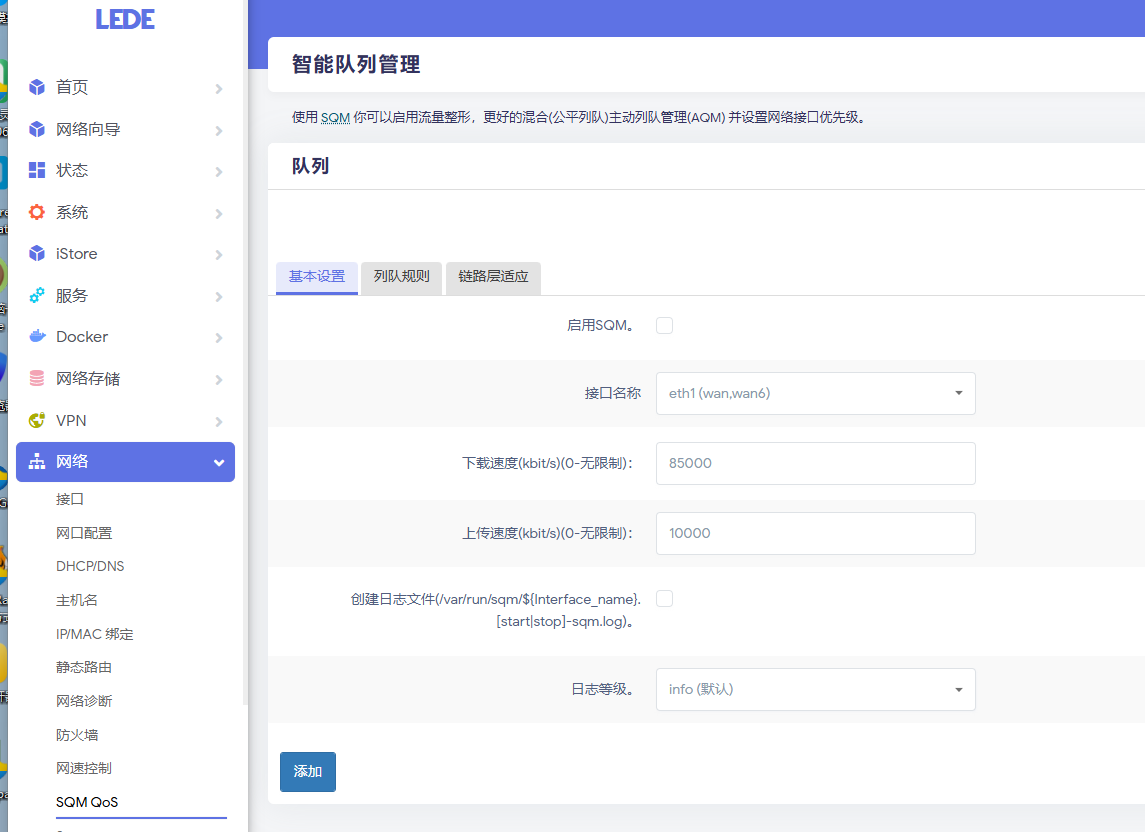1145x832 pixels.
Task: Click the 网络 sitemap icon
Action: [x=37, y=462]
